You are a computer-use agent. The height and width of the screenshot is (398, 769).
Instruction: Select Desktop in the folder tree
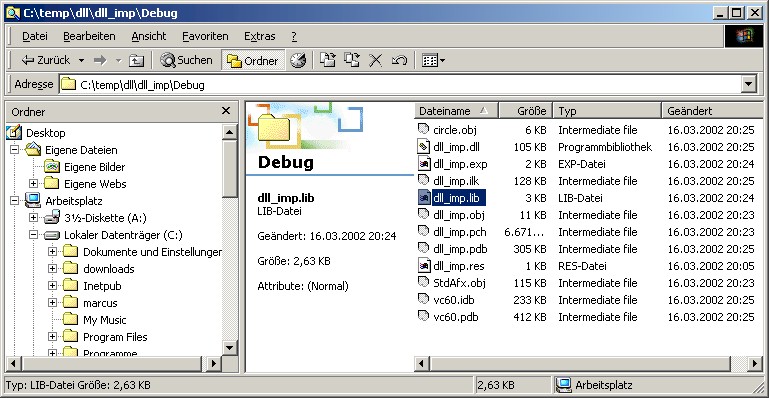[x=46, y=133]
